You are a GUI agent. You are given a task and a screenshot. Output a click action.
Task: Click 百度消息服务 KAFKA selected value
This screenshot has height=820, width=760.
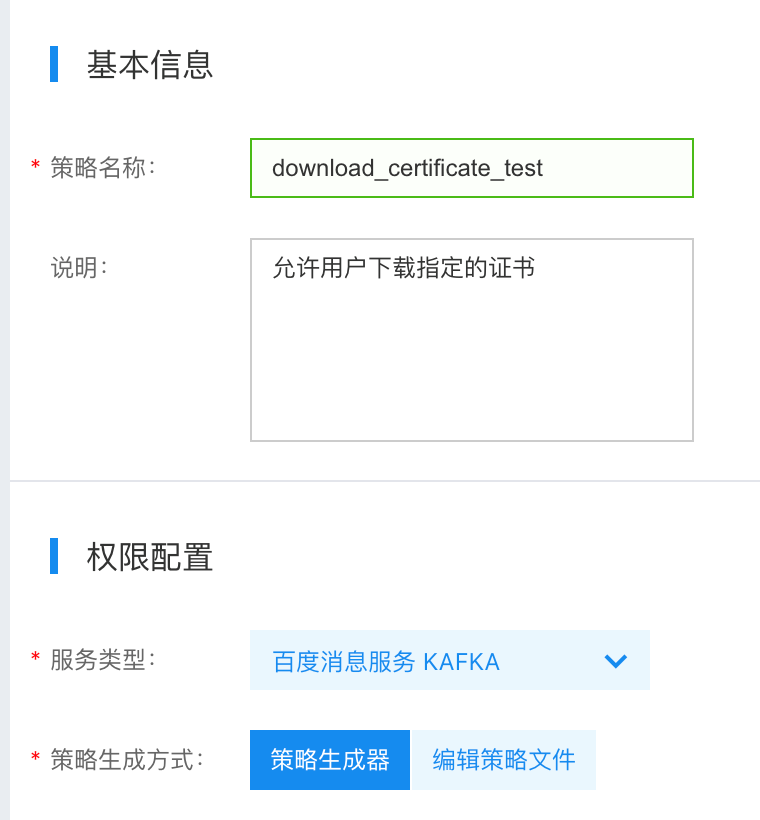pos(386,662)
